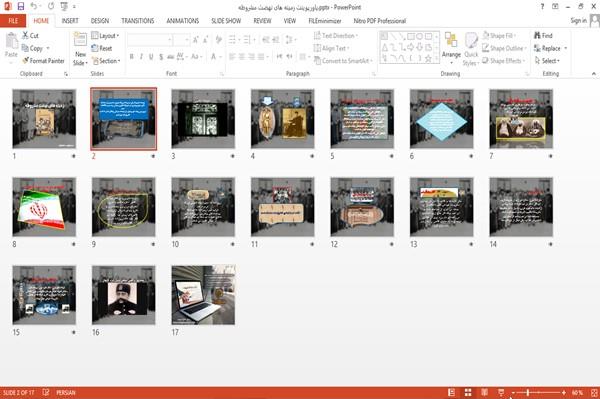Click Clear All Formatting icon
600x399 pixels.
tap(219, 39)
